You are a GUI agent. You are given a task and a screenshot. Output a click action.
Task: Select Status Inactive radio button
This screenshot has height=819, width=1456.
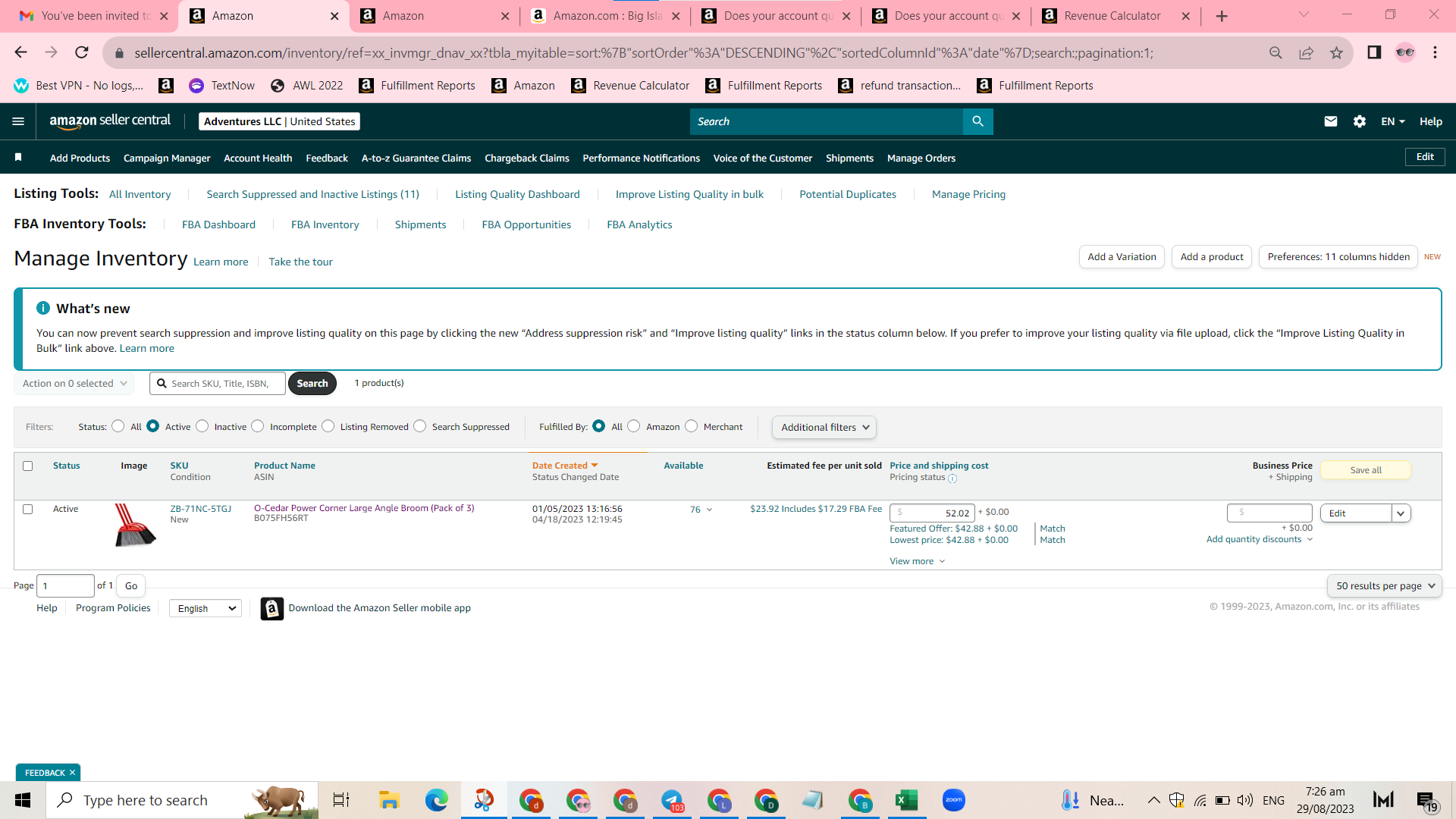pyautogui.click(x=202, y=426)
